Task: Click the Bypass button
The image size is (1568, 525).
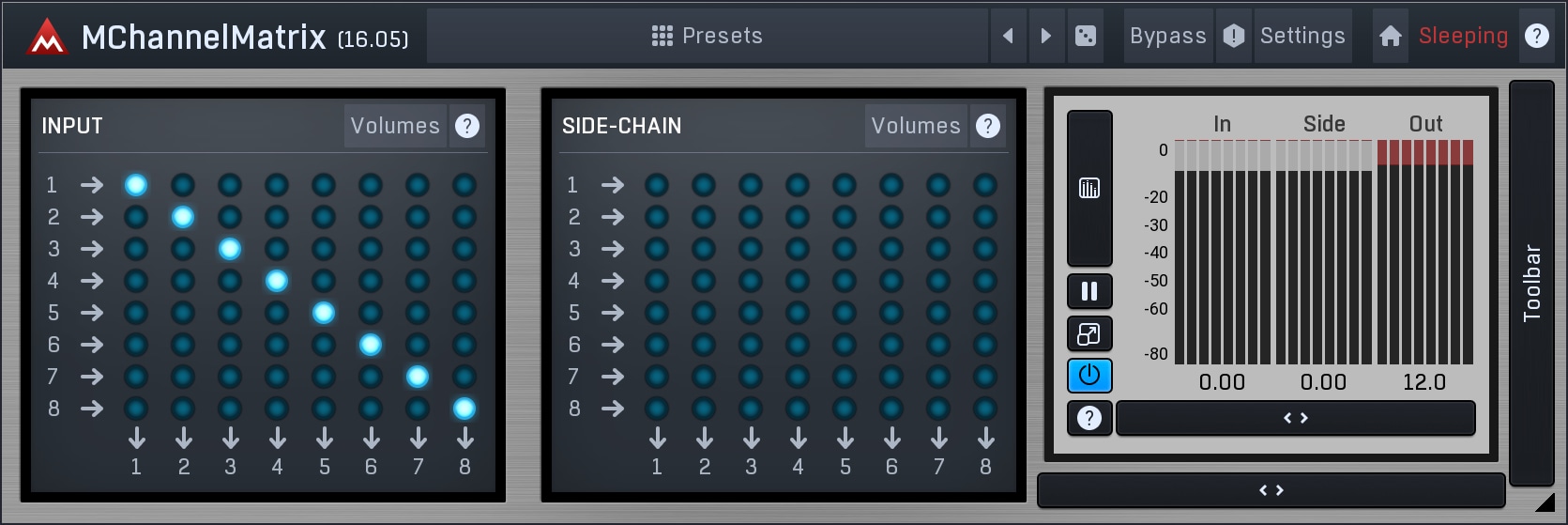Action: 1168,36
